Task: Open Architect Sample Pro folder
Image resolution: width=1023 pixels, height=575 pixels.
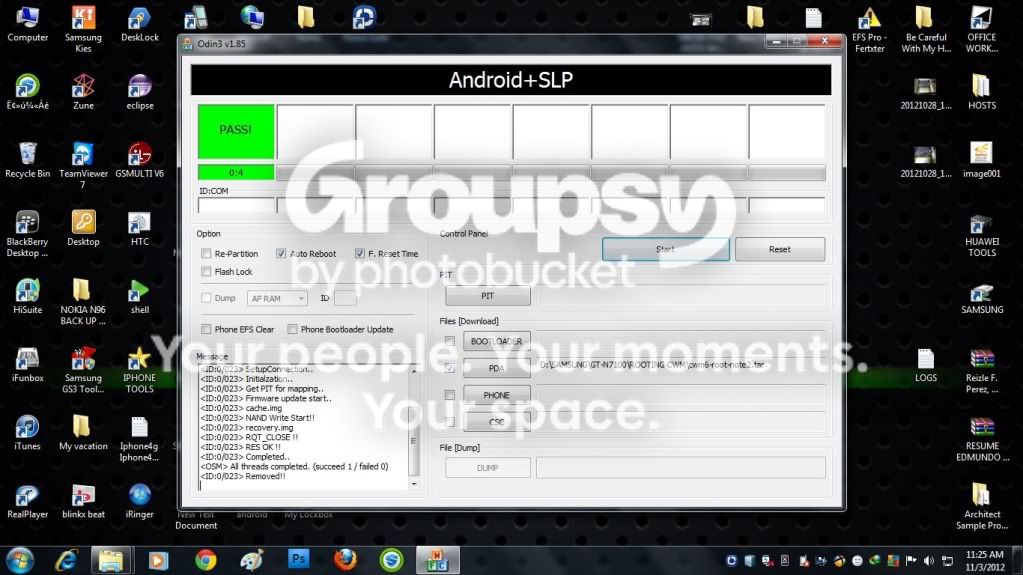Action: 982,506
